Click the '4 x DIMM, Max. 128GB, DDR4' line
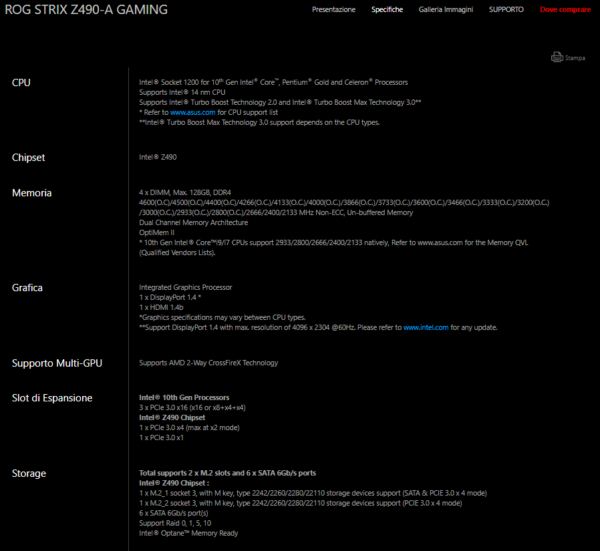Viewport: 600px width, 551px height. click(185, 192)
